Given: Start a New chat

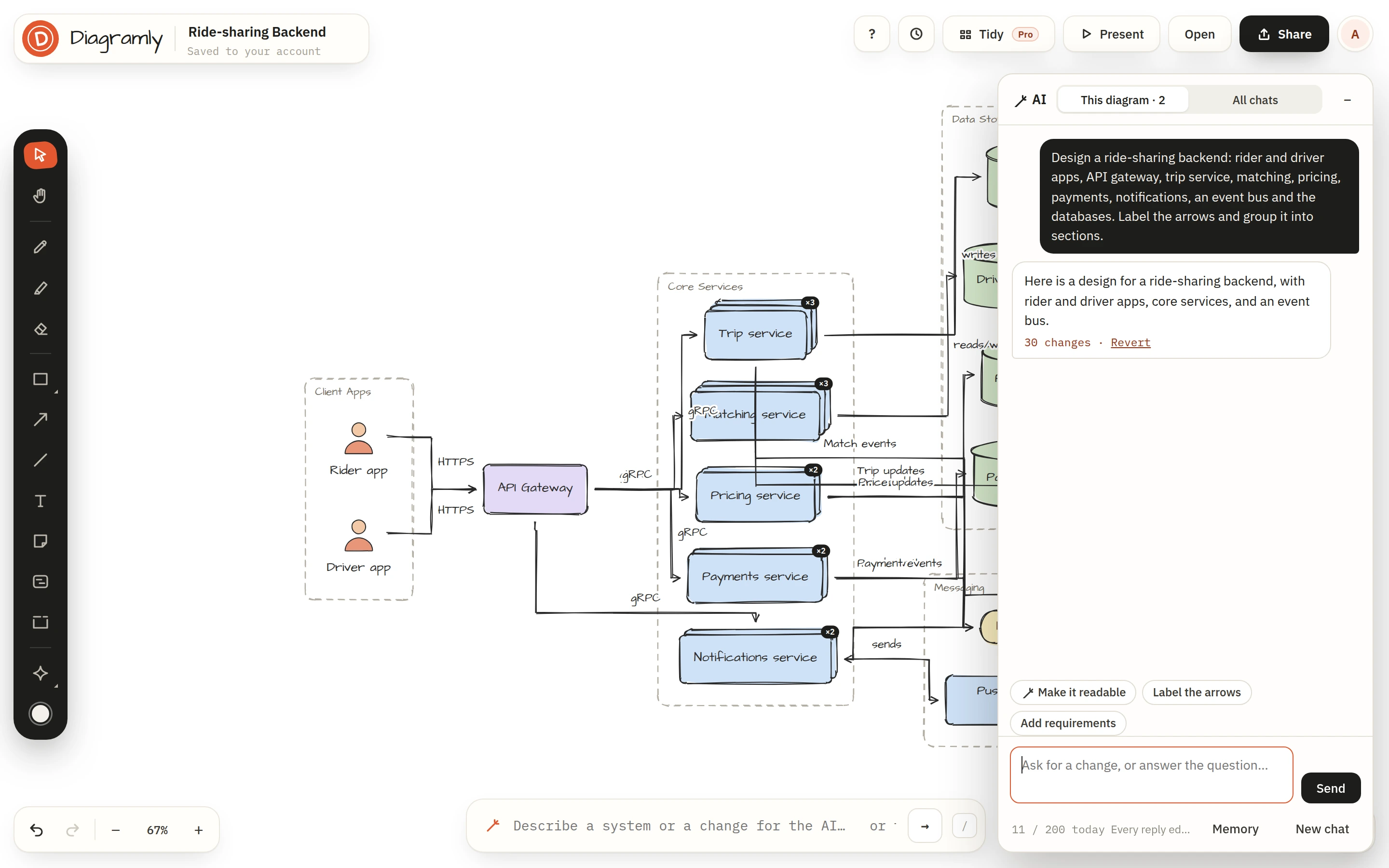Looking at the screenshot, I should coord(1322,828).
